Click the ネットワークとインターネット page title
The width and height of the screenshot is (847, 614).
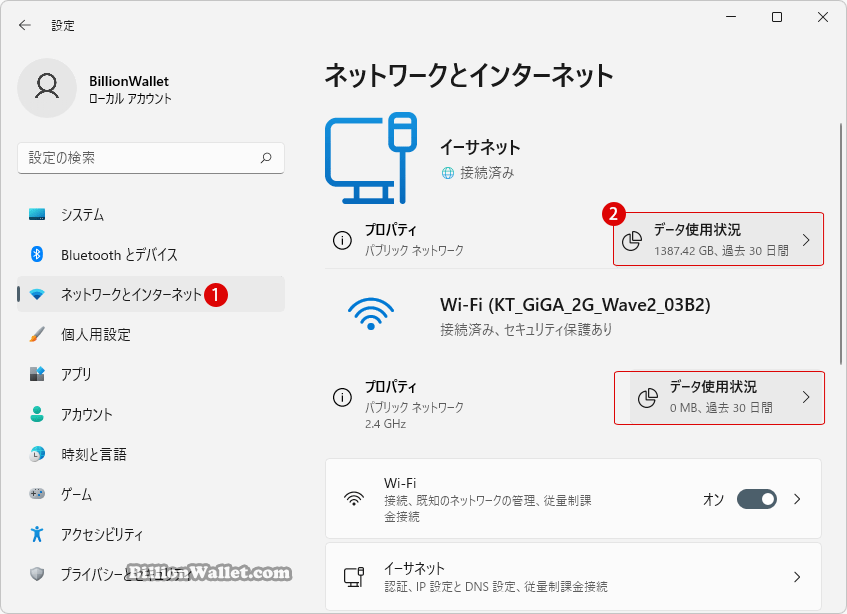click(469, 75)
